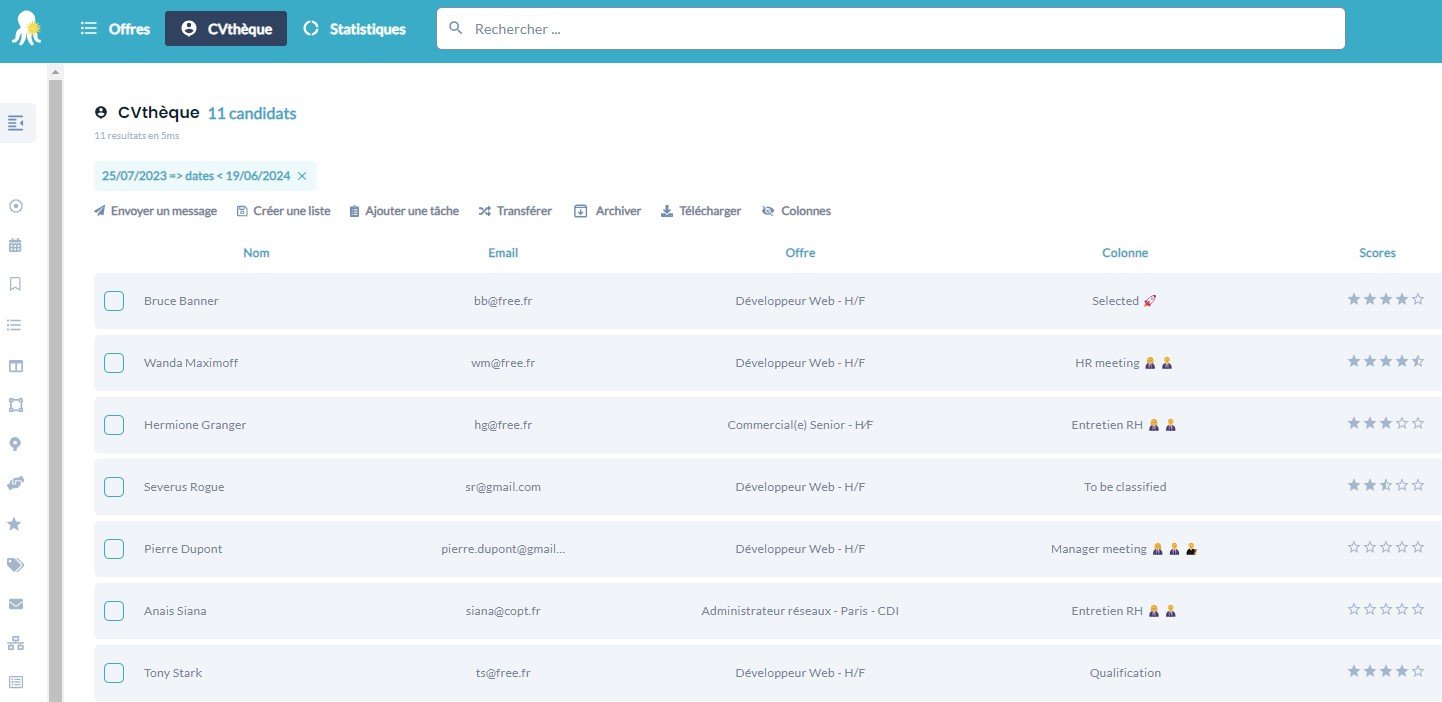Tick the checkbox for Wanda Maximoff

(114, 363)
